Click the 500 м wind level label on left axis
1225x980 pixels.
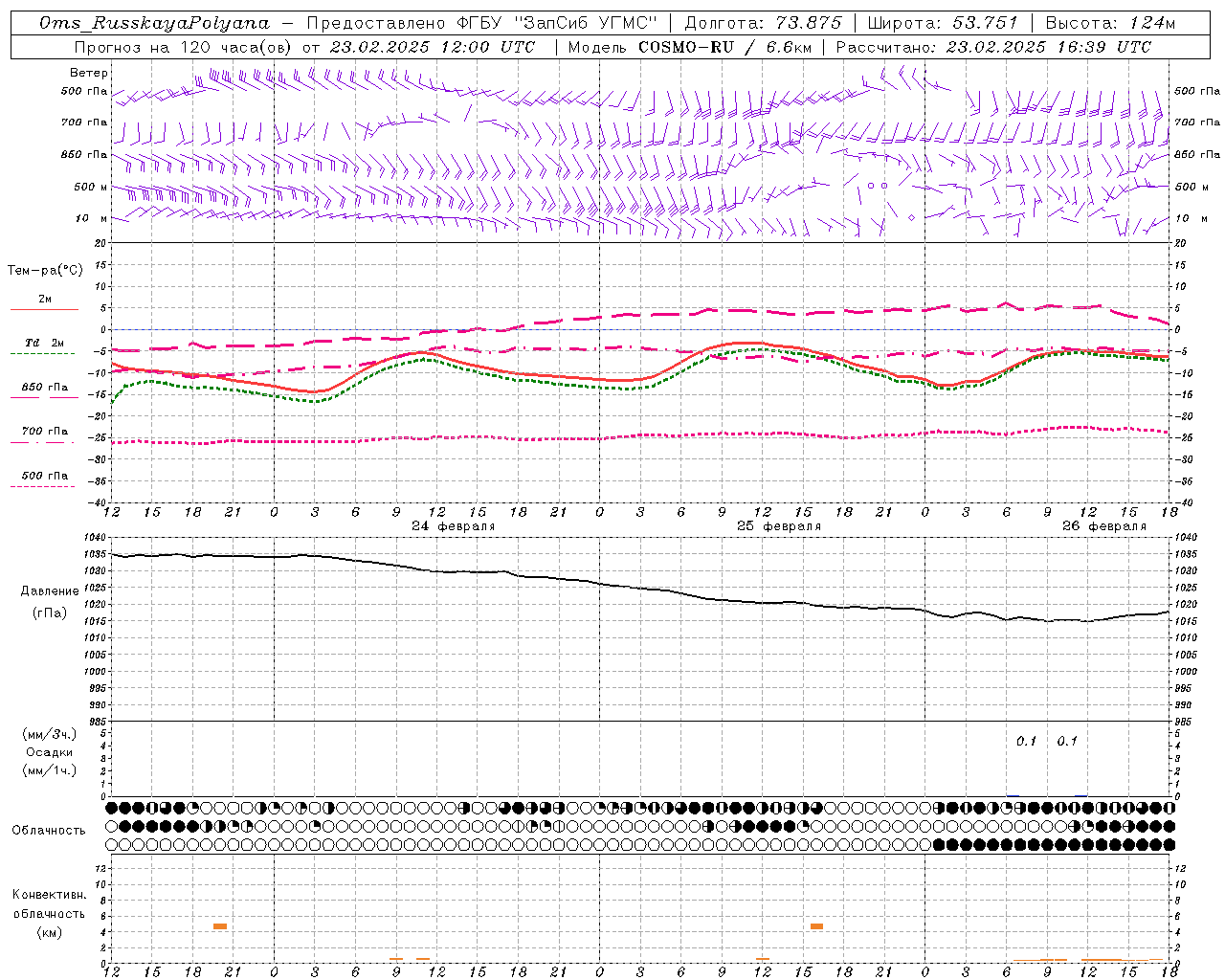coord(91,188)
